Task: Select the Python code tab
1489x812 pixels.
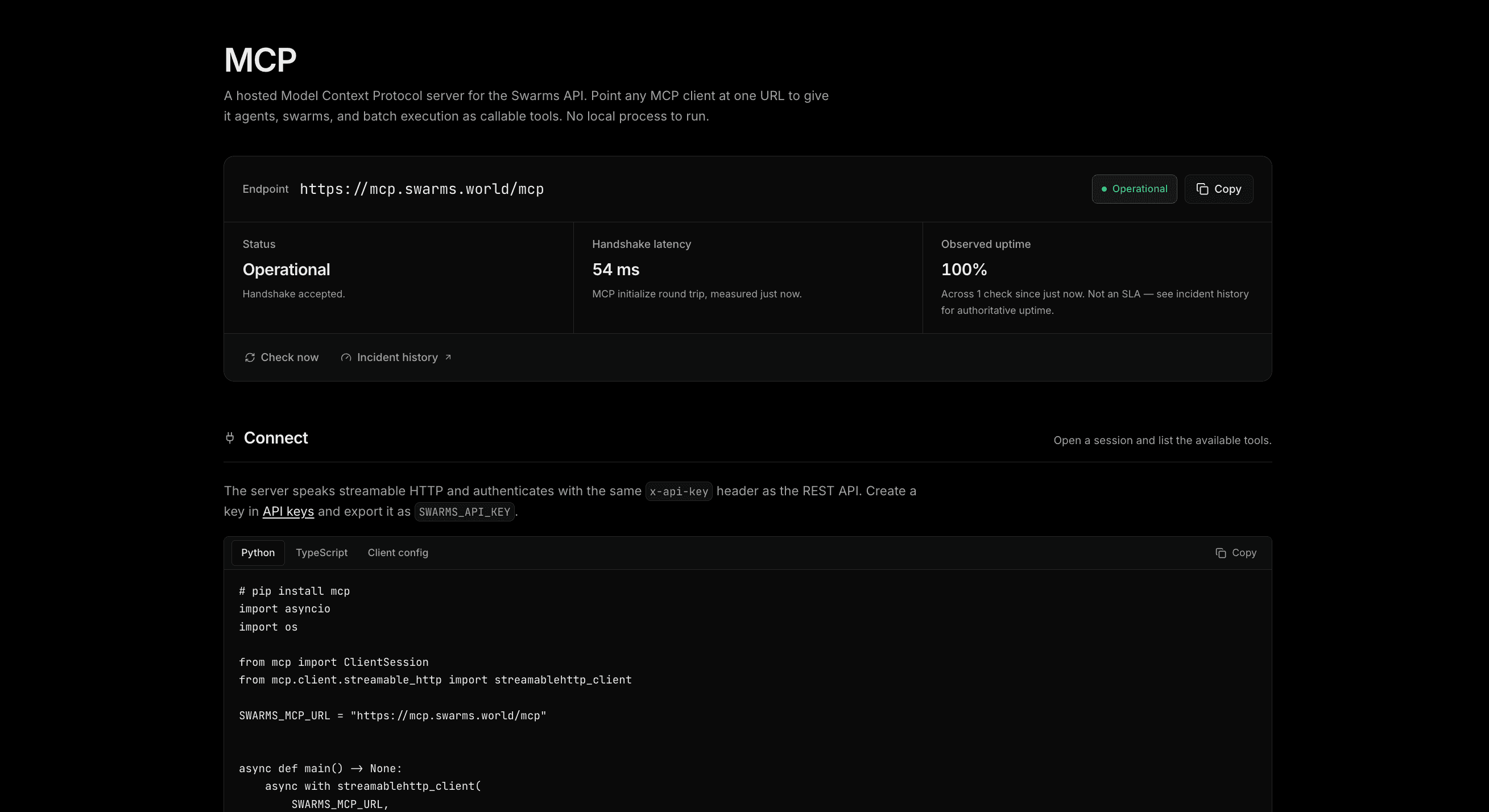Action: tap(258, 553)
